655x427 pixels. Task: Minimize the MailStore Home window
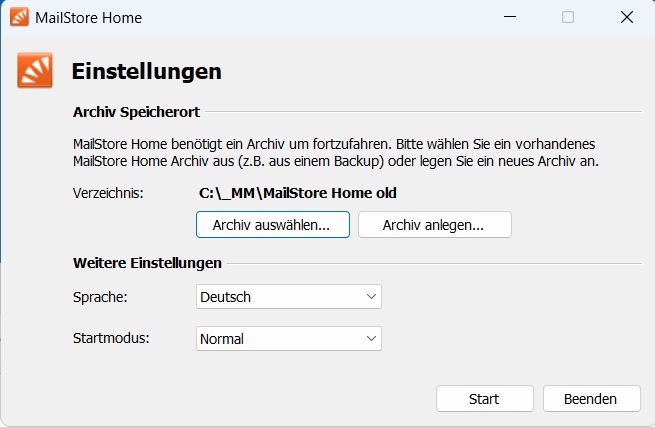(x=510, y=17)
